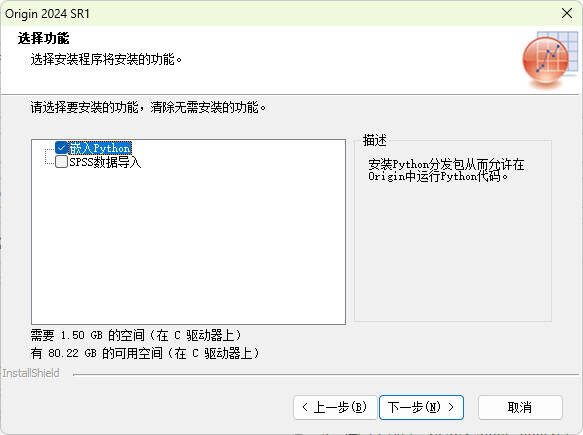Click the Python description text in 描述 panel
This screenshot has width=583, height=435.
[446, 170]
